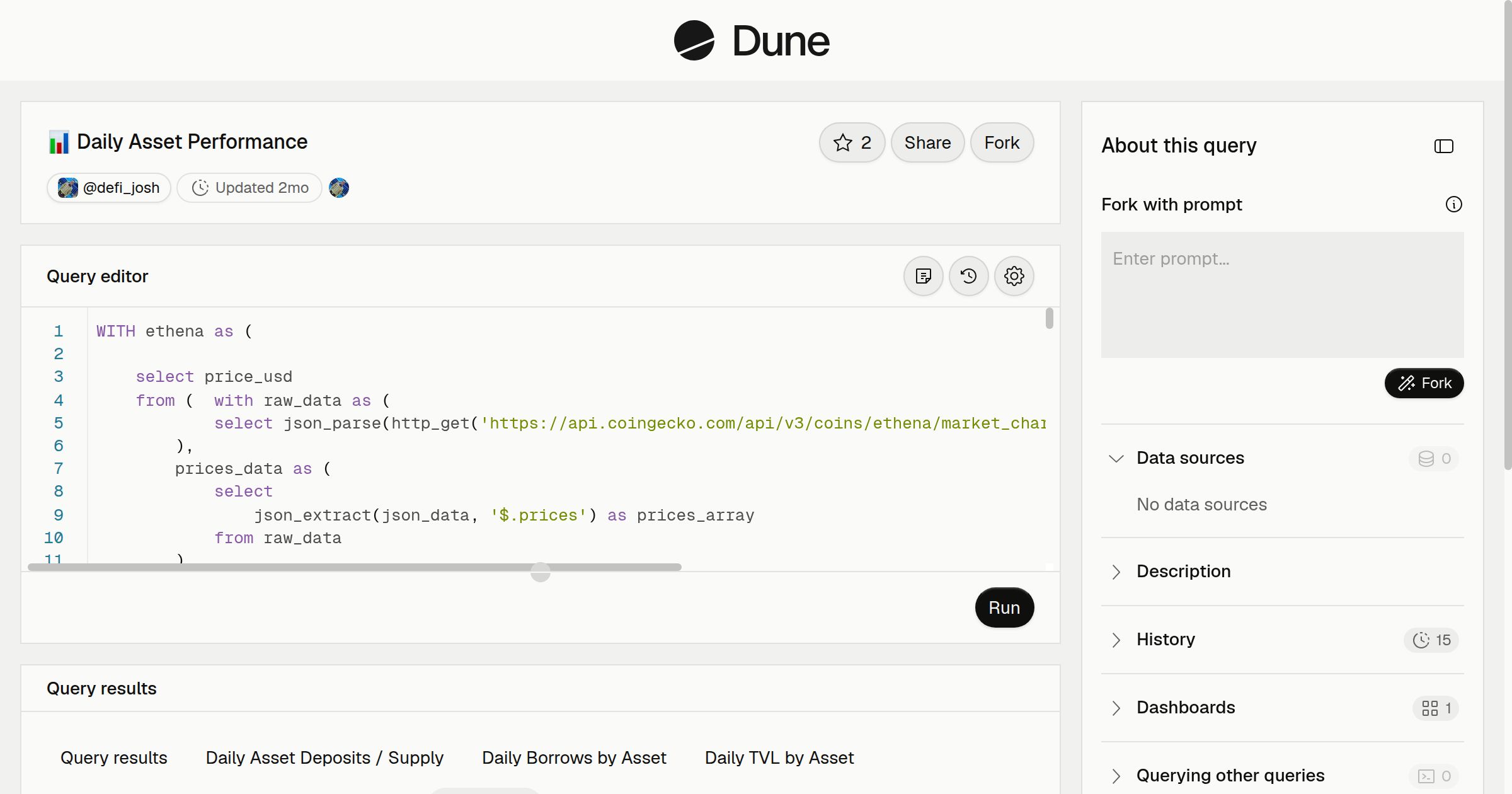
Task: Click the page's vertical scrollbar
Action: (x=1508, y=234)
